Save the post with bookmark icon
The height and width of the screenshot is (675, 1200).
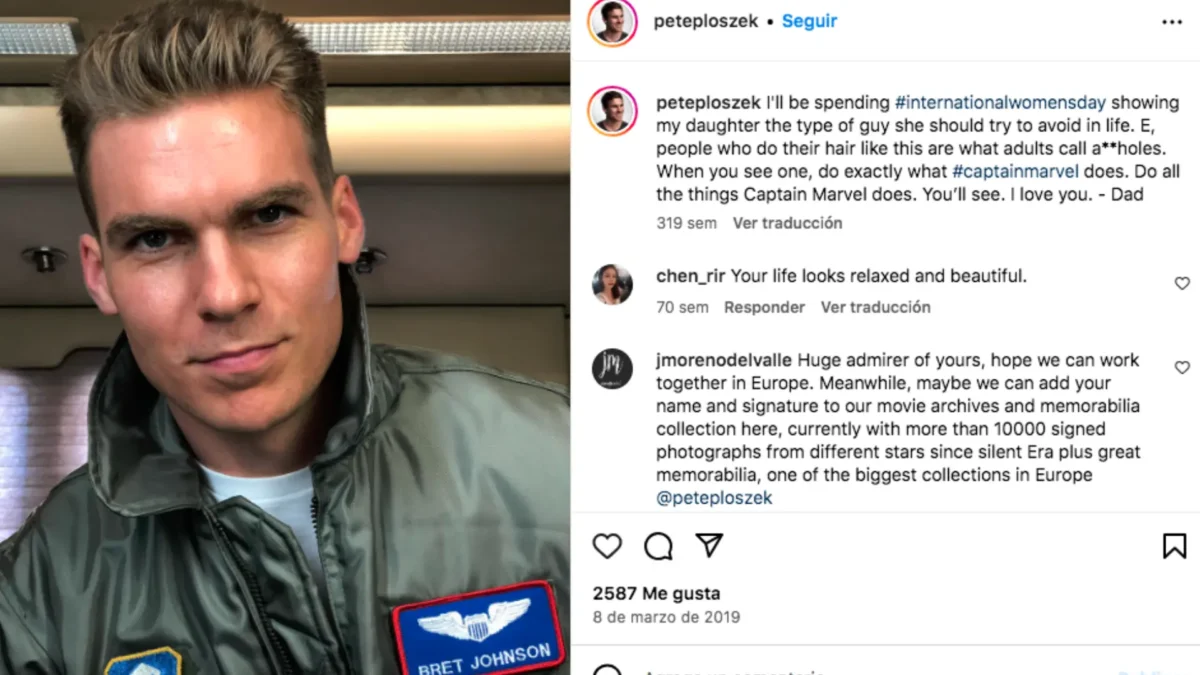tap(1174, 546)
